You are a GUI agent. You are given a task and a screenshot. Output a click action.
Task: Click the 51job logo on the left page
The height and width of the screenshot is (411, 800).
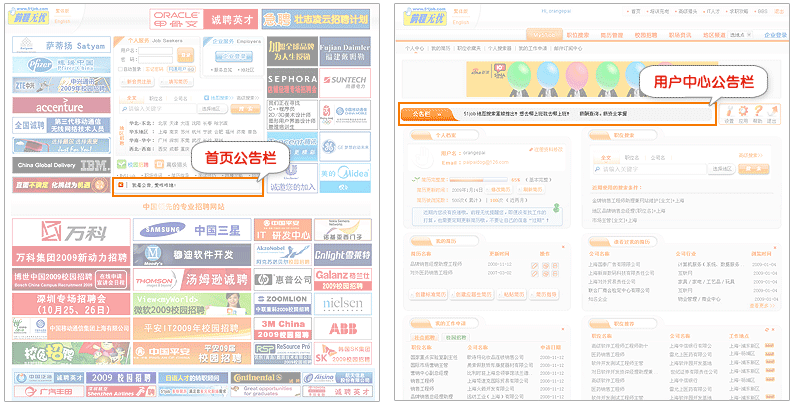[x=29, y=16]
